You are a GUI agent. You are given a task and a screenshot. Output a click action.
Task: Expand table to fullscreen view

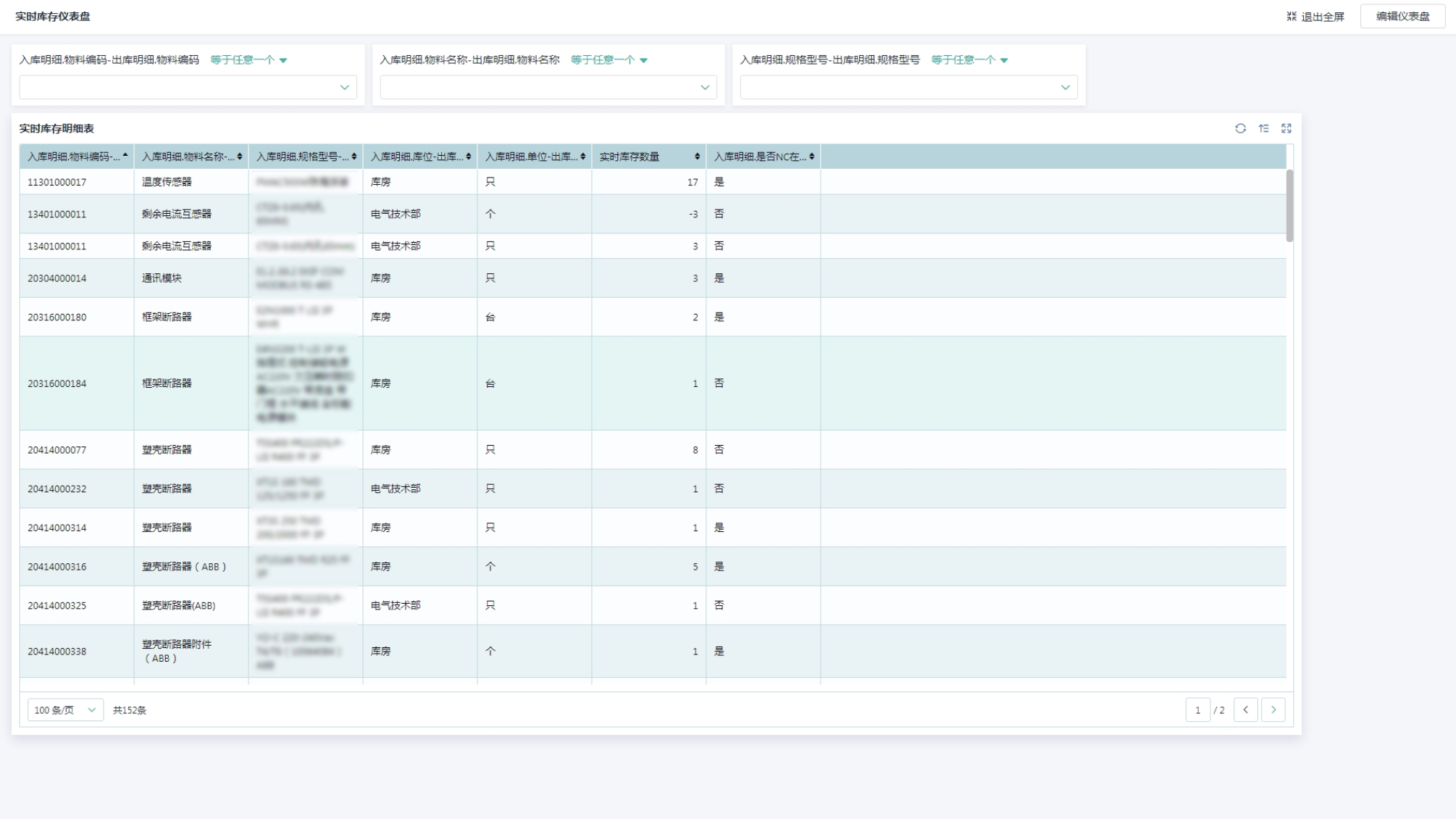click(x=1286, y=128)
